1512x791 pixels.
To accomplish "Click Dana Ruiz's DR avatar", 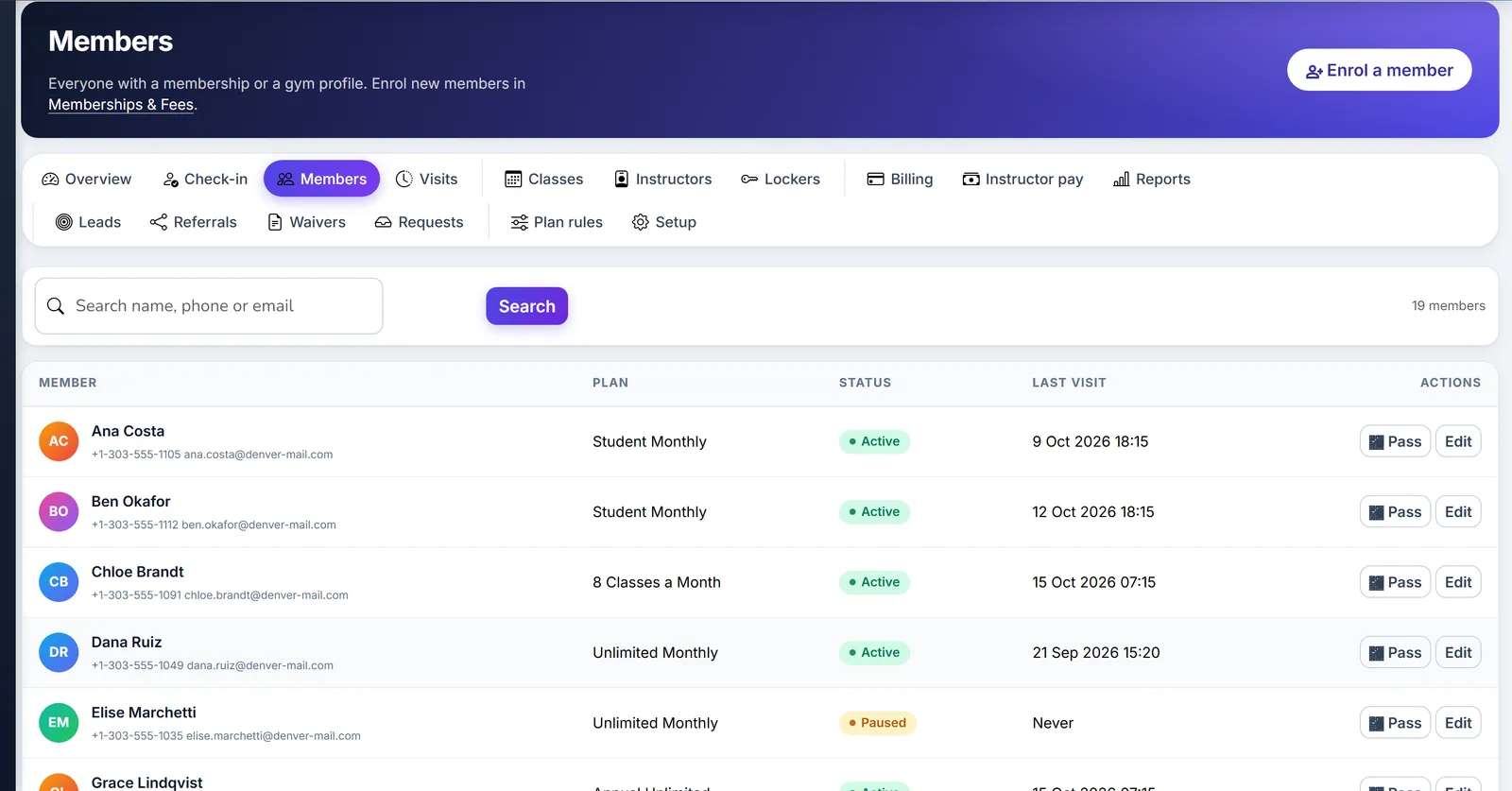I will (59, 652).
